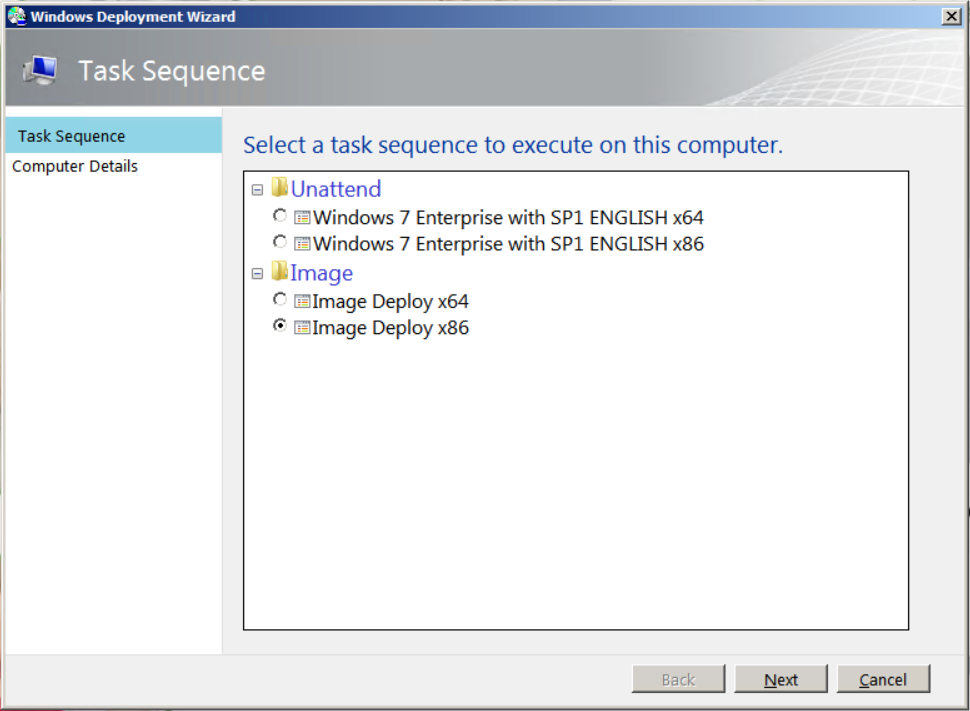Choose the Image Deploy x64 radio button

coord(280,300)
